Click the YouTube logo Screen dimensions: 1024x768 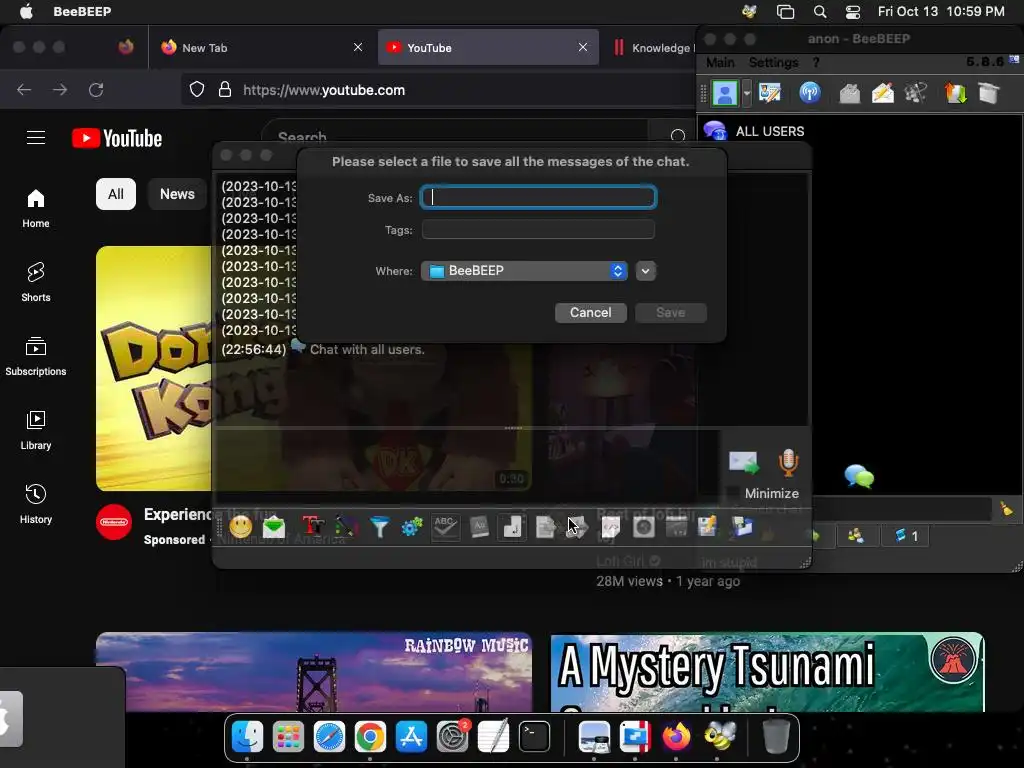[x=117, y=138]
